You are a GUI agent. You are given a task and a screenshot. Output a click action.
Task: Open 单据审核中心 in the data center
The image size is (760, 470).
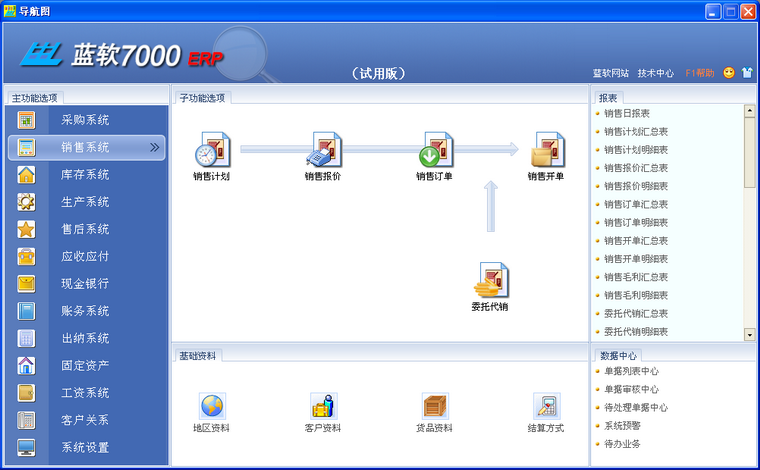point(631,390)
